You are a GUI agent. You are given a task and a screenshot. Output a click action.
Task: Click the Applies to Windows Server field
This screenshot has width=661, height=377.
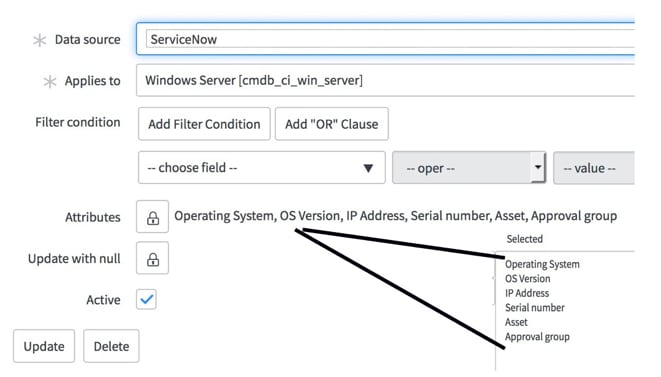[385, 80]
